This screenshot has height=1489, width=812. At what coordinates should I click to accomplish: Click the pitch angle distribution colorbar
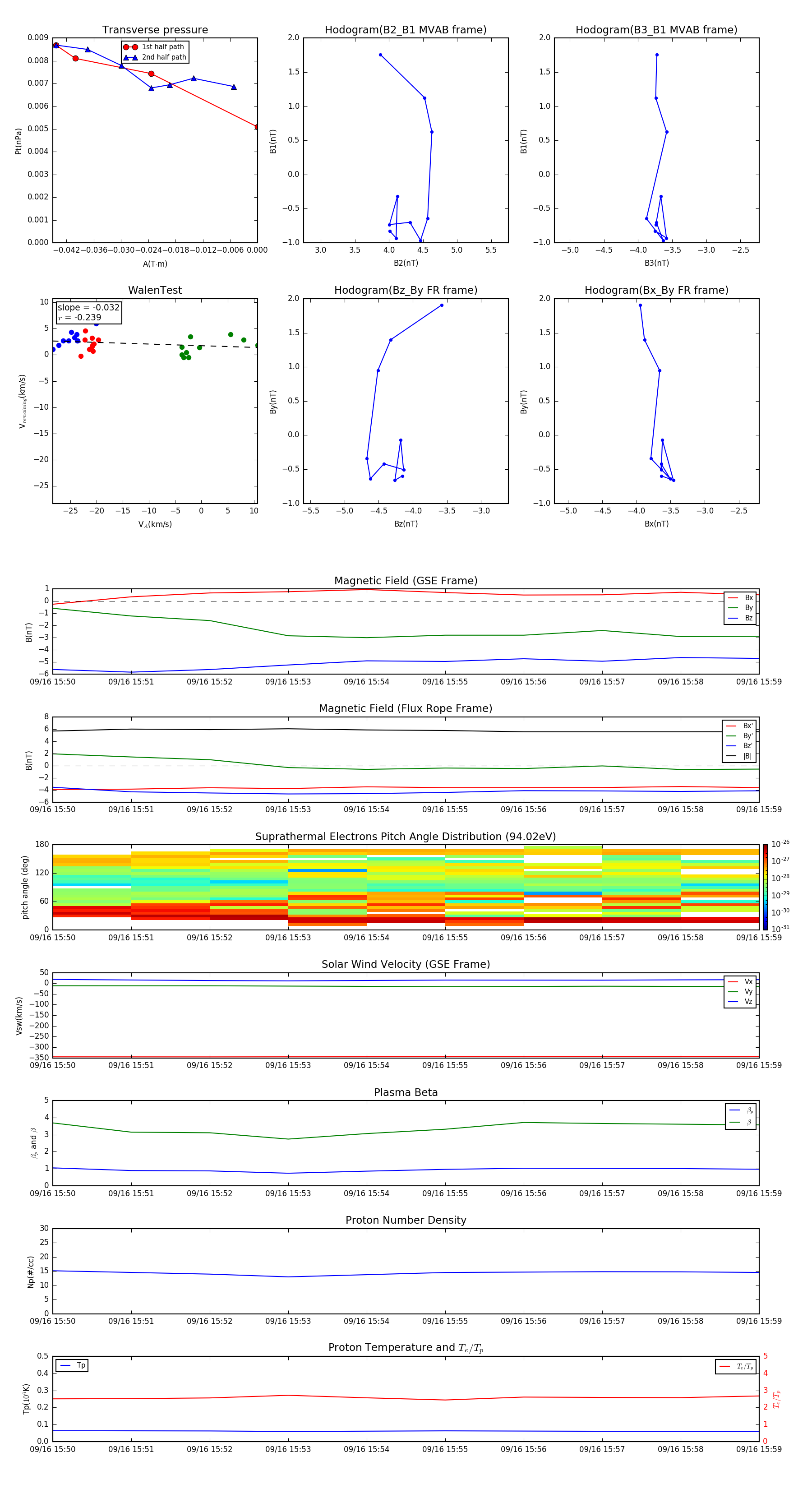tap(765, 887)
